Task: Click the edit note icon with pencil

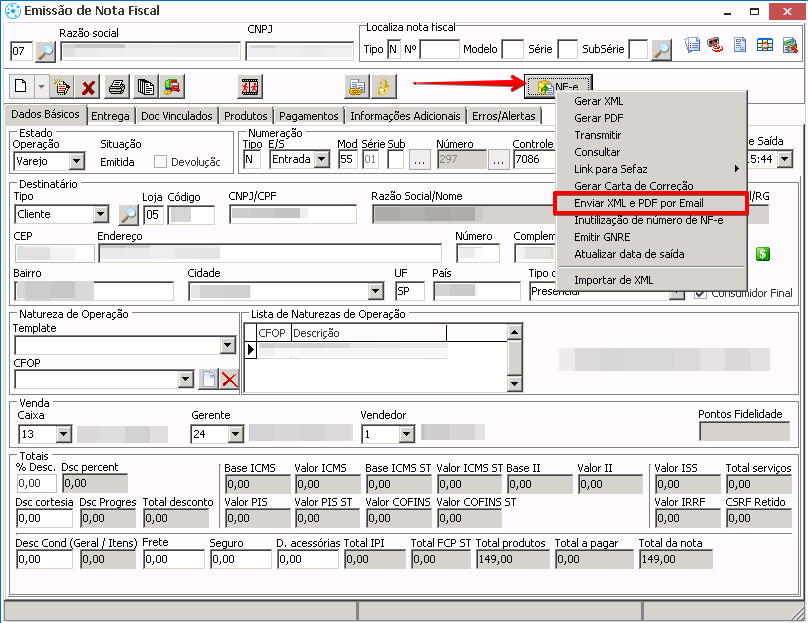Action: coord(62,87)
